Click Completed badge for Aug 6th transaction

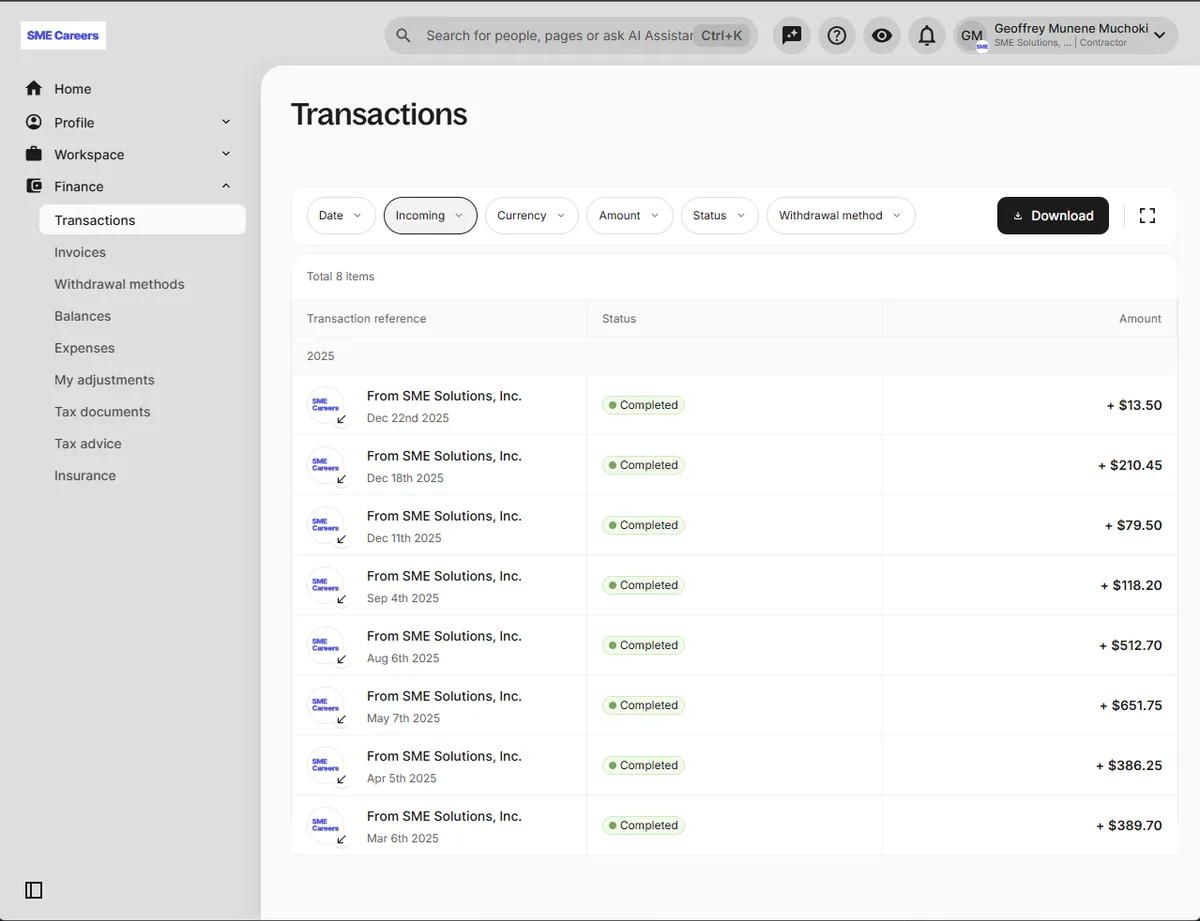643,645
